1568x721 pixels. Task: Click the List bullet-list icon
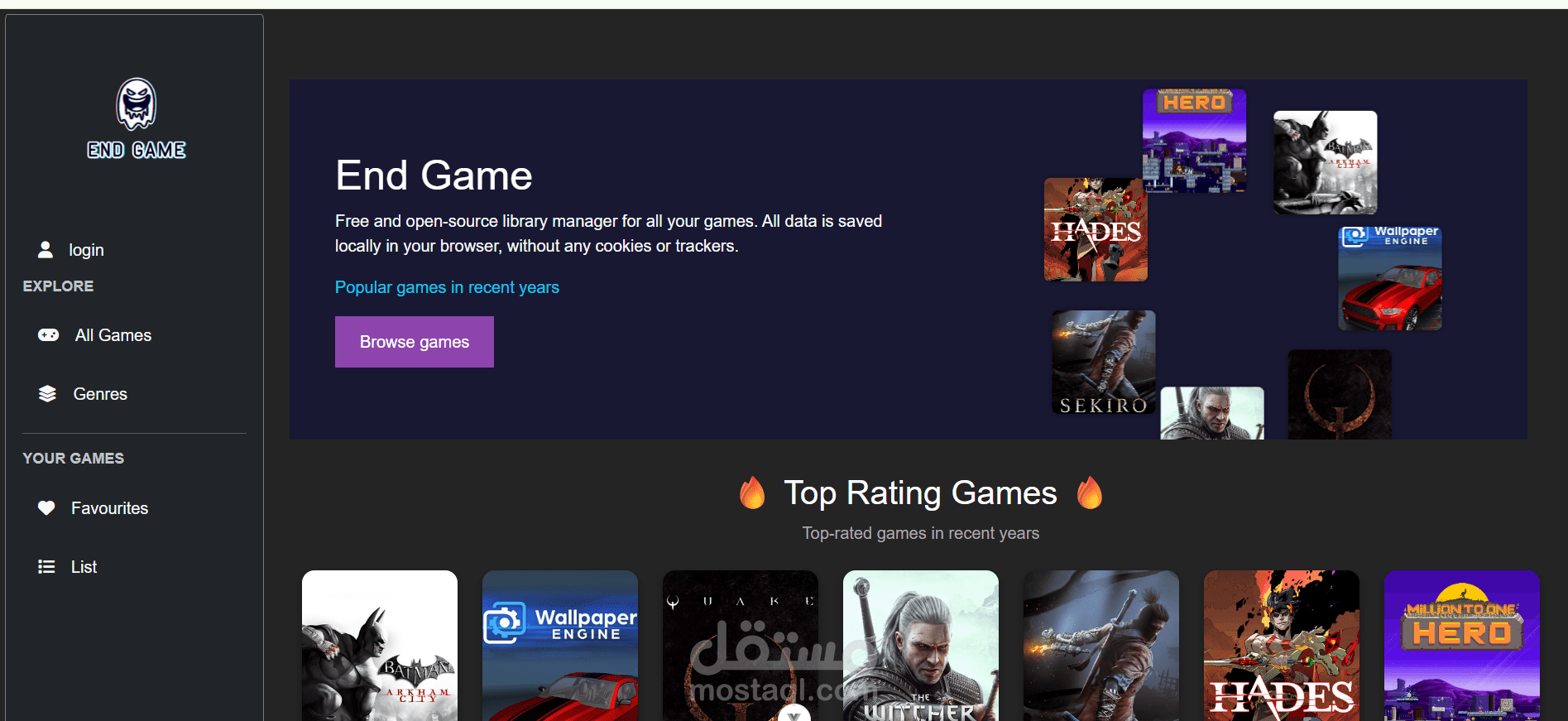point(46,567)
